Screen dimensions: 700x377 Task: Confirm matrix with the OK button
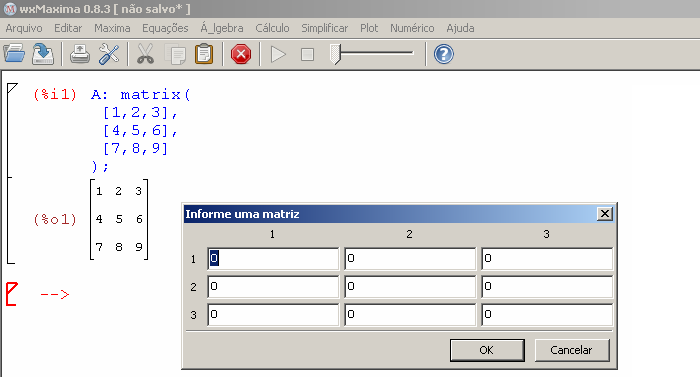coord(487,350)
